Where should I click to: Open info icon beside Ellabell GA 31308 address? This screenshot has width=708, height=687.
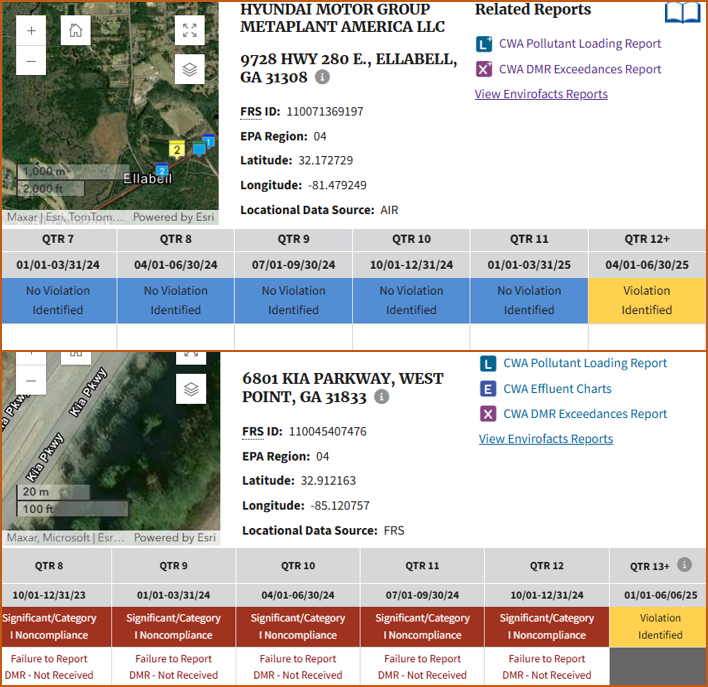click(x=322, y=77)
